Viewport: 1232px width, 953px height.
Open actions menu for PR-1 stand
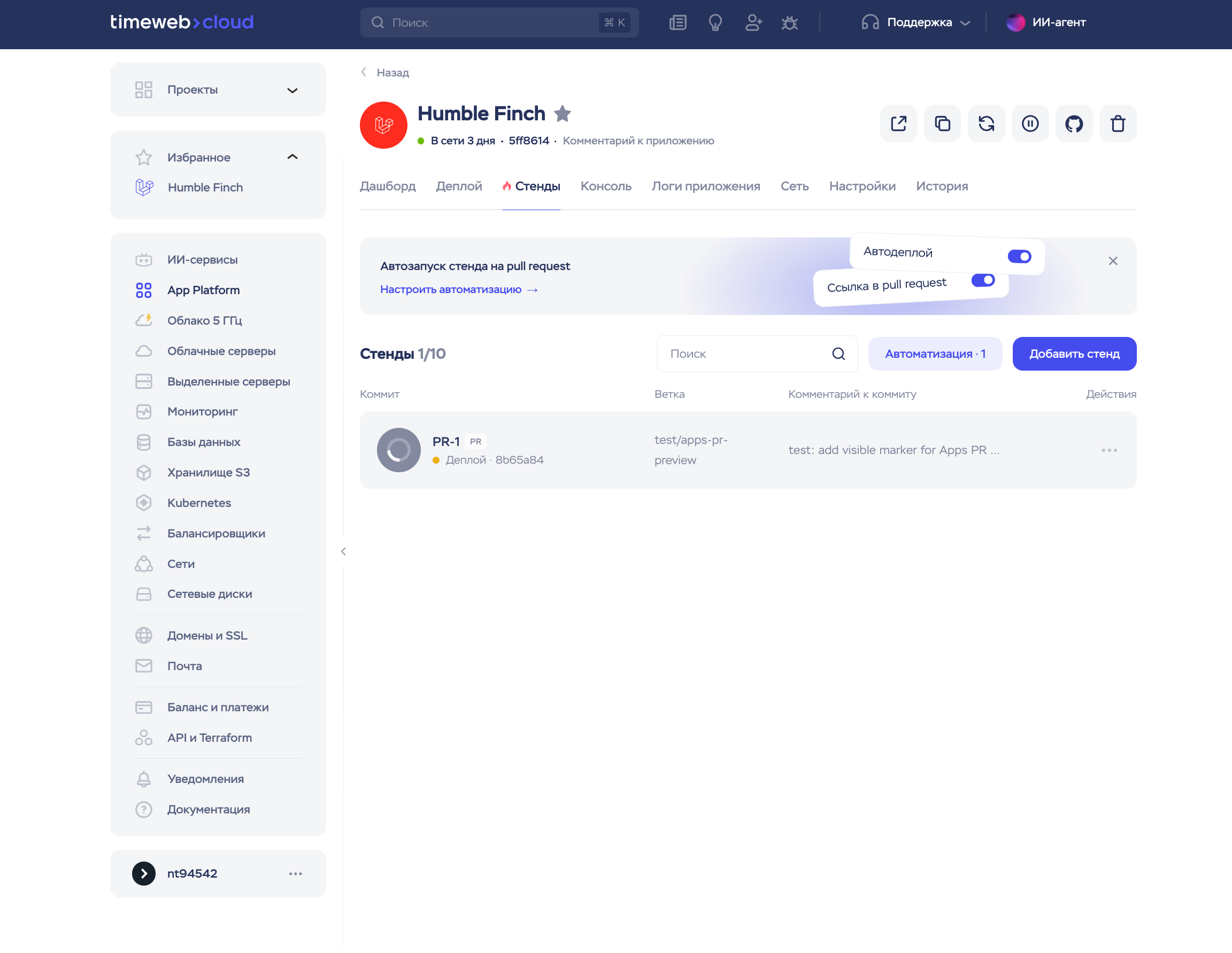coord(1109,450)
